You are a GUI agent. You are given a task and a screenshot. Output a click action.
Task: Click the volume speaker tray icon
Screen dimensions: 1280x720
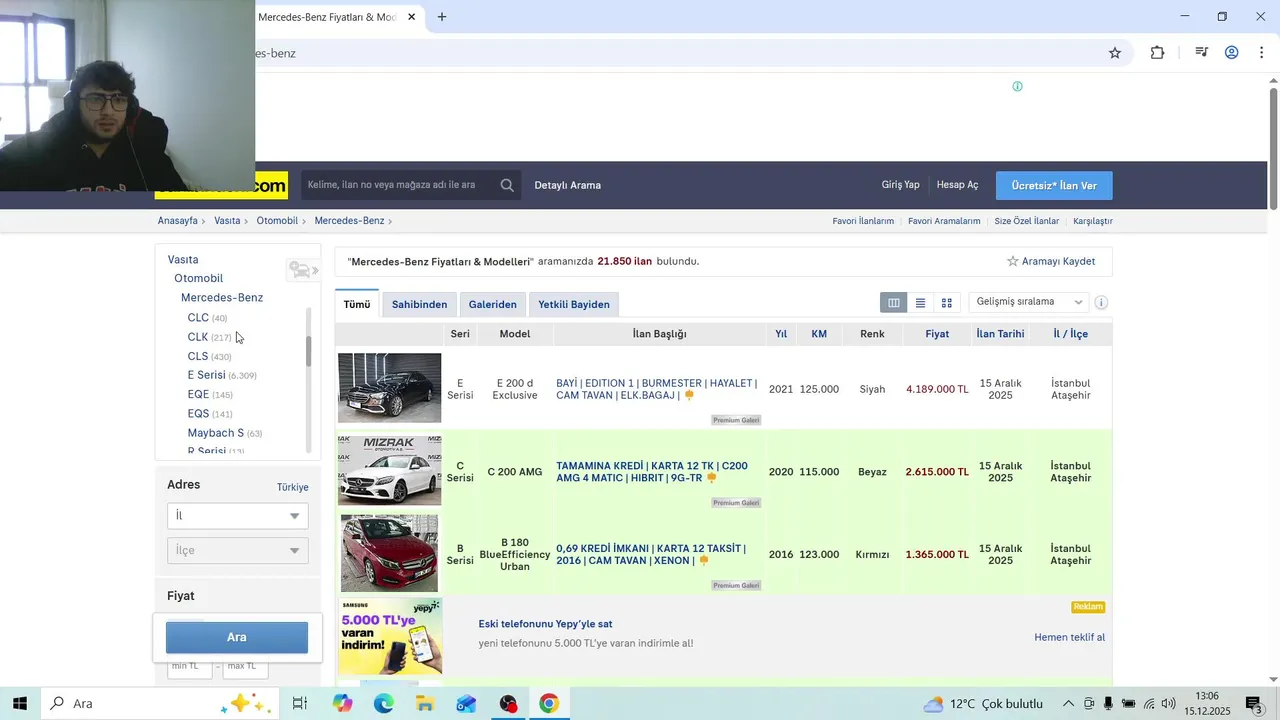[1168, 704]
